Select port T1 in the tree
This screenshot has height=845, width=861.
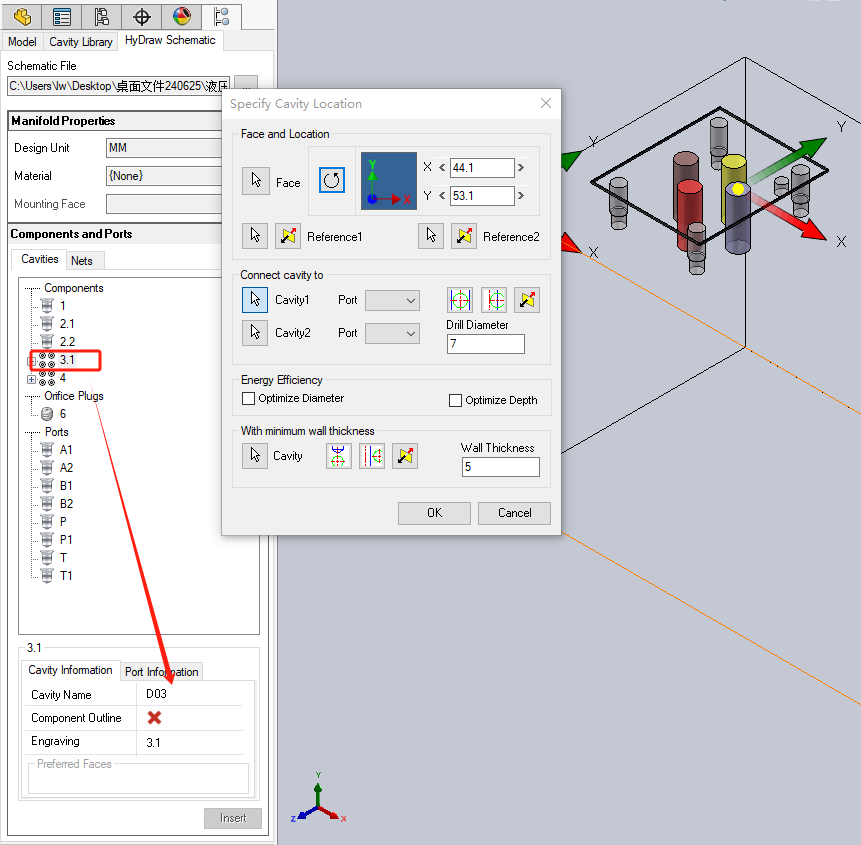tap(66, 576)
